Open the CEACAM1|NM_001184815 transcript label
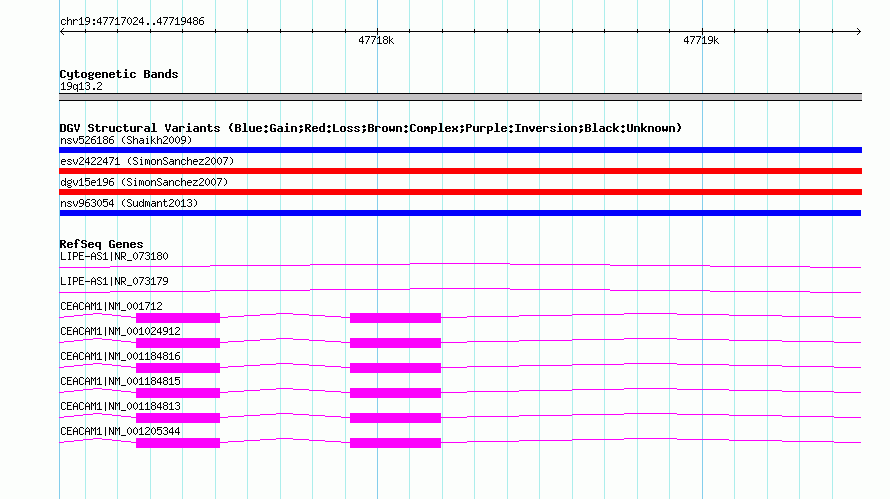 120,381
